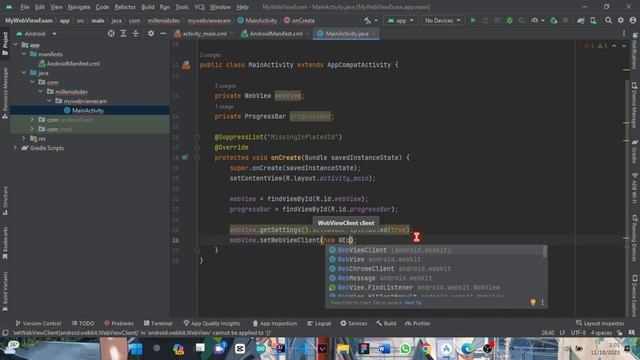Click the Select Opened File target icon
The height and width of the screenshot is (360, 640).
[x=111, y=34]
